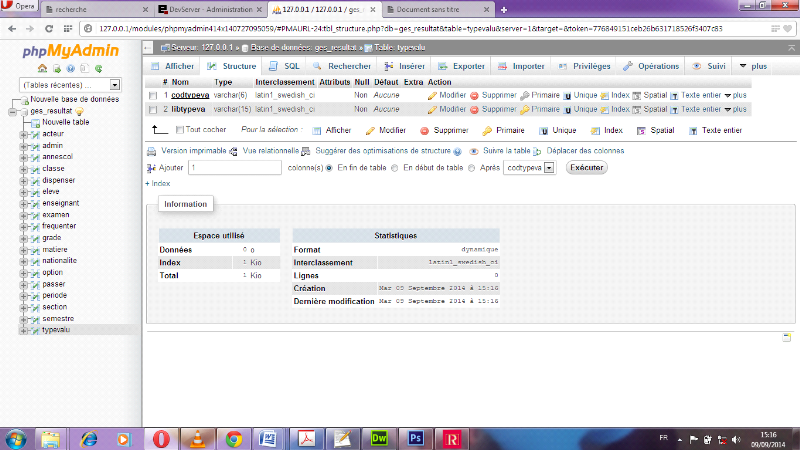Click Vue relationnelle link
800x450 pixels.
tap(270, 151)
